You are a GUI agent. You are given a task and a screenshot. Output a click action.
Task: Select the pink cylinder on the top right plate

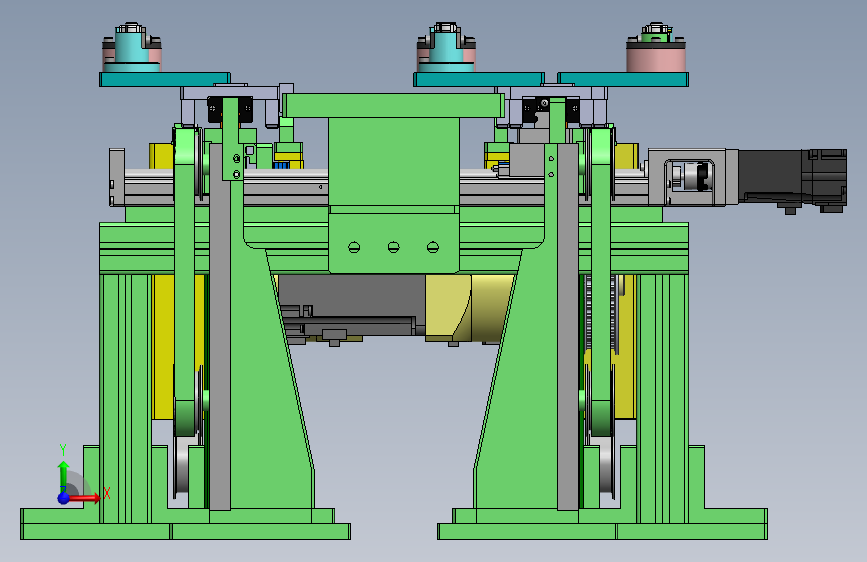click(656, 59)
